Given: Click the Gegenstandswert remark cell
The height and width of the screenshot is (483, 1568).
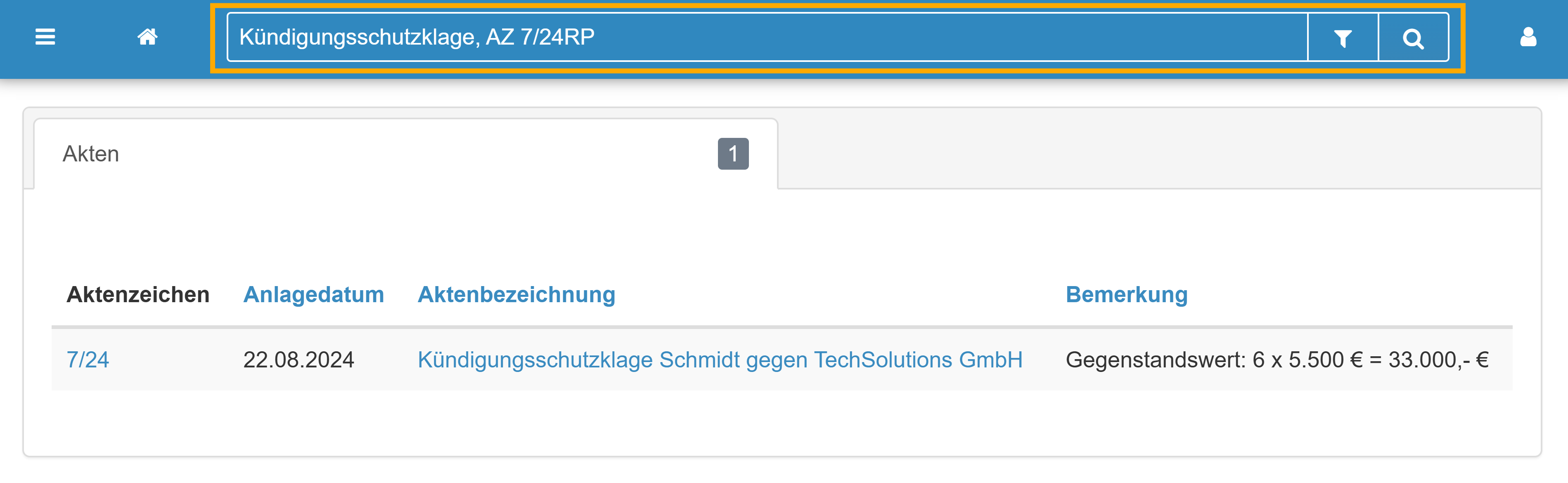Looking at the screenshot, I should 1277,360.
